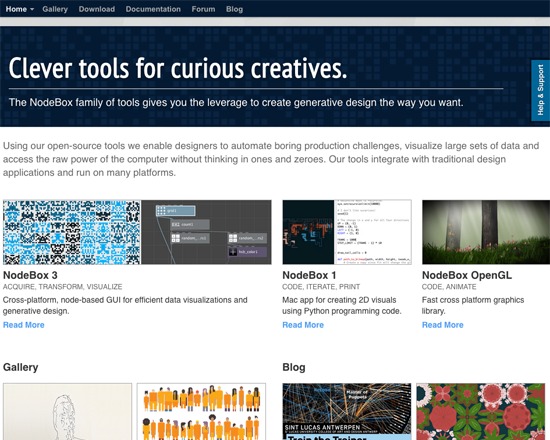The height and width of the screenshot is (440, 550).
Task: Click the 'Clever tools for curious creatives.' headline
Action: pos(178,68)
